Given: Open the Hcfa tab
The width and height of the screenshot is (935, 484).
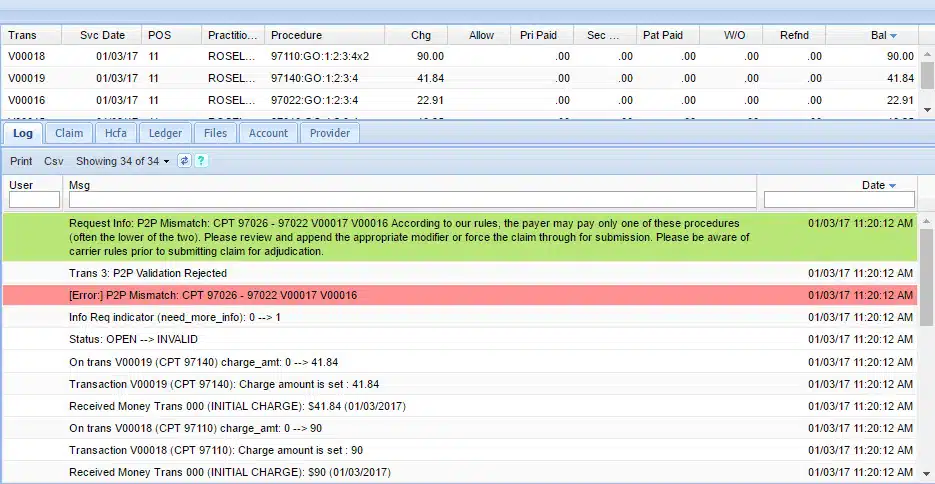Looking at the screenshot, I should (116, 133).
